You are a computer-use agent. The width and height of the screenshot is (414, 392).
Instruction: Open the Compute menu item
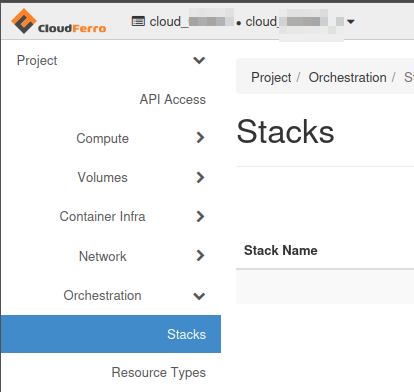(102, 138)
